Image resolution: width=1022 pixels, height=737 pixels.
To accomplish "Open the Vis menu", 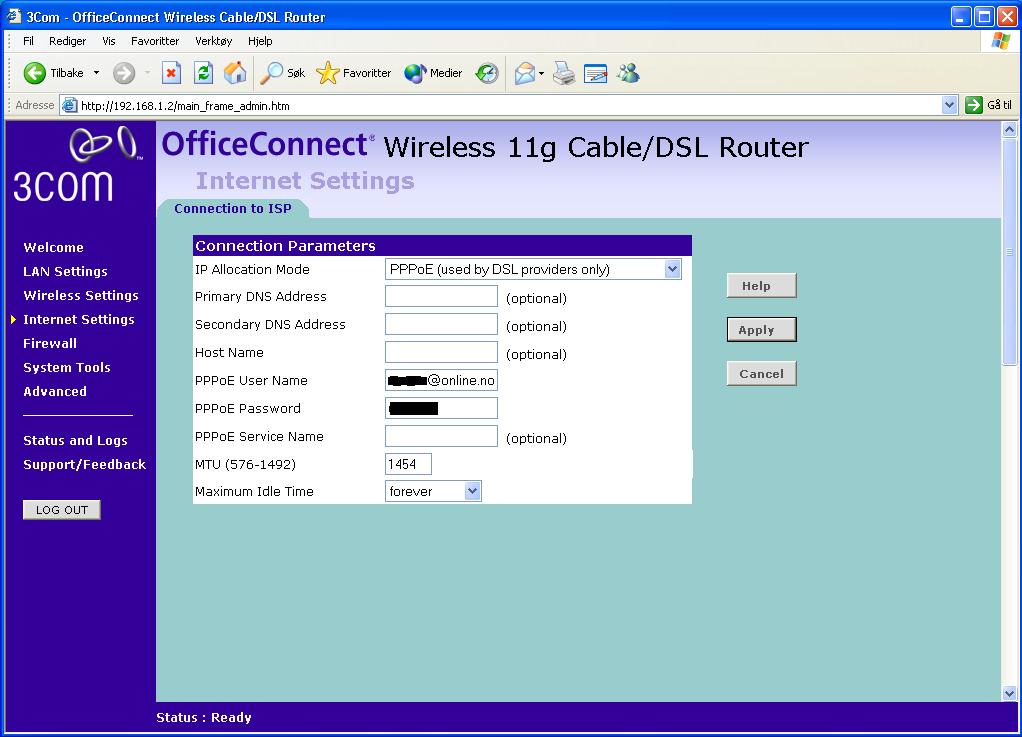I will coord(109,41).
